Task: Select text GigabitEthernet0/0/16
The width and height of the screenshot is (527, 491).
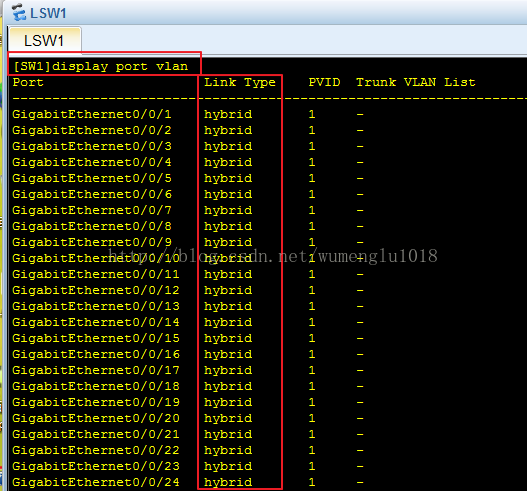Action: (x=96, y=354)
